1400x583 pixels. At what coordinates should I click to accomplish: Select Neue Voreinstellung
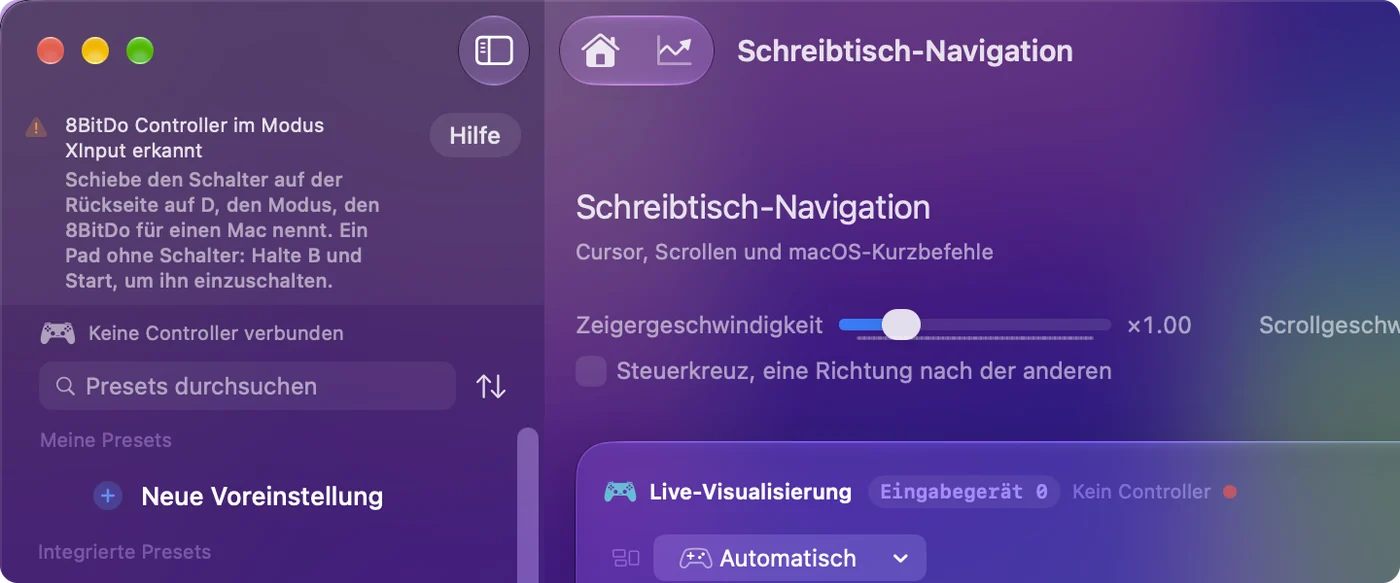(262, 496)
